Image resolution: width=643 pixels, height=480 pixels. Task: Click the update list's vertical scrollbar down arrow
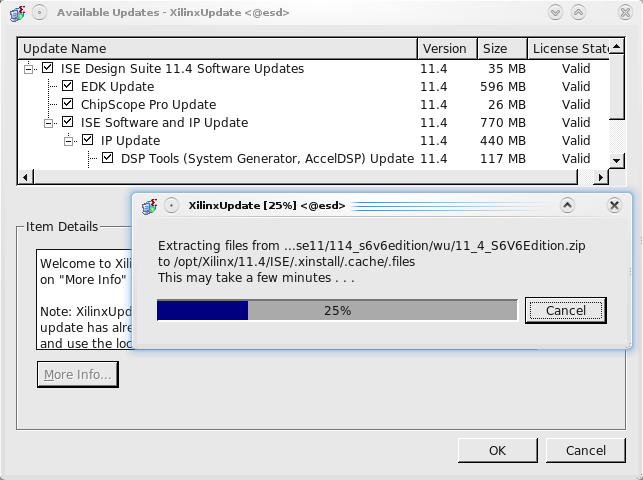tap(618, 160)
